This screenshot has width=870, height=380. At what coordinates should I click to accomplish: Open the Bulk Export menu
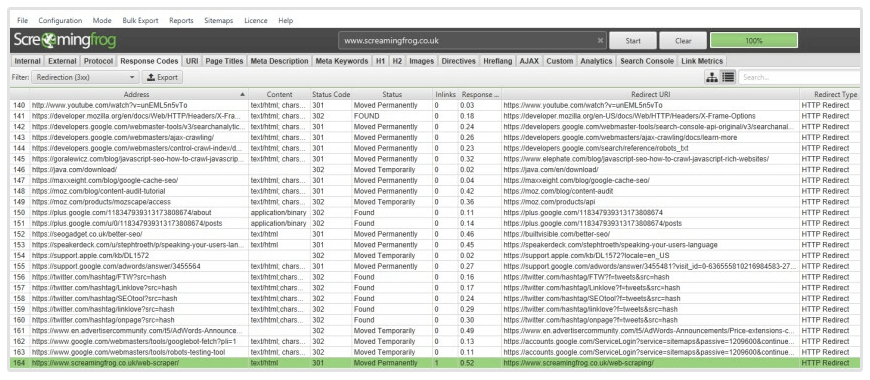140,21
